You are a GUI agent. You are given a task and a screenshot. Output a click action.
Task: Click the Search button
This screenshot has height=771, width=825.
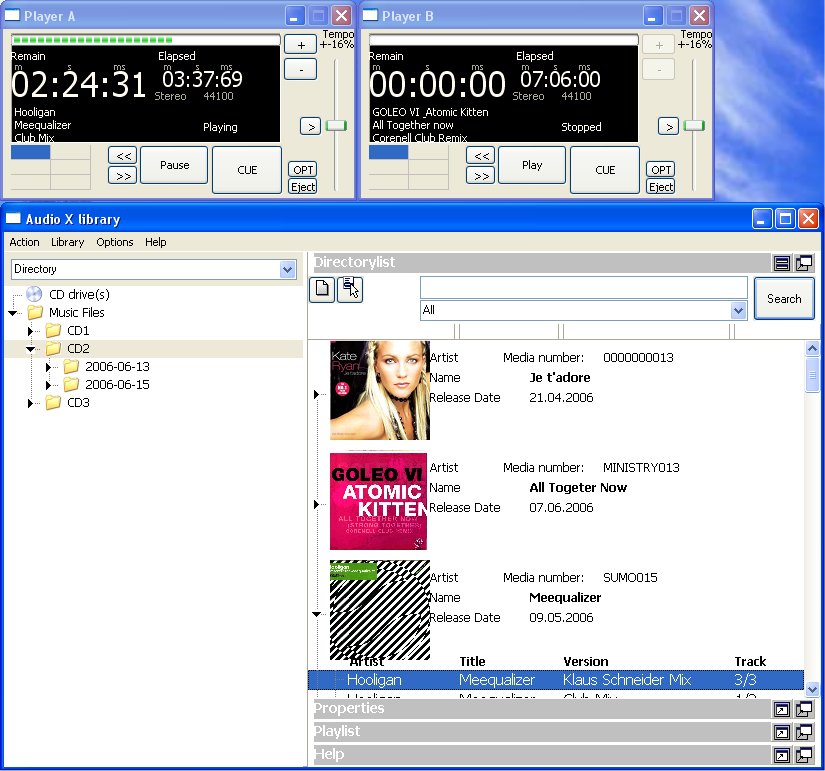pyautogui.click(x=784, y=298)
